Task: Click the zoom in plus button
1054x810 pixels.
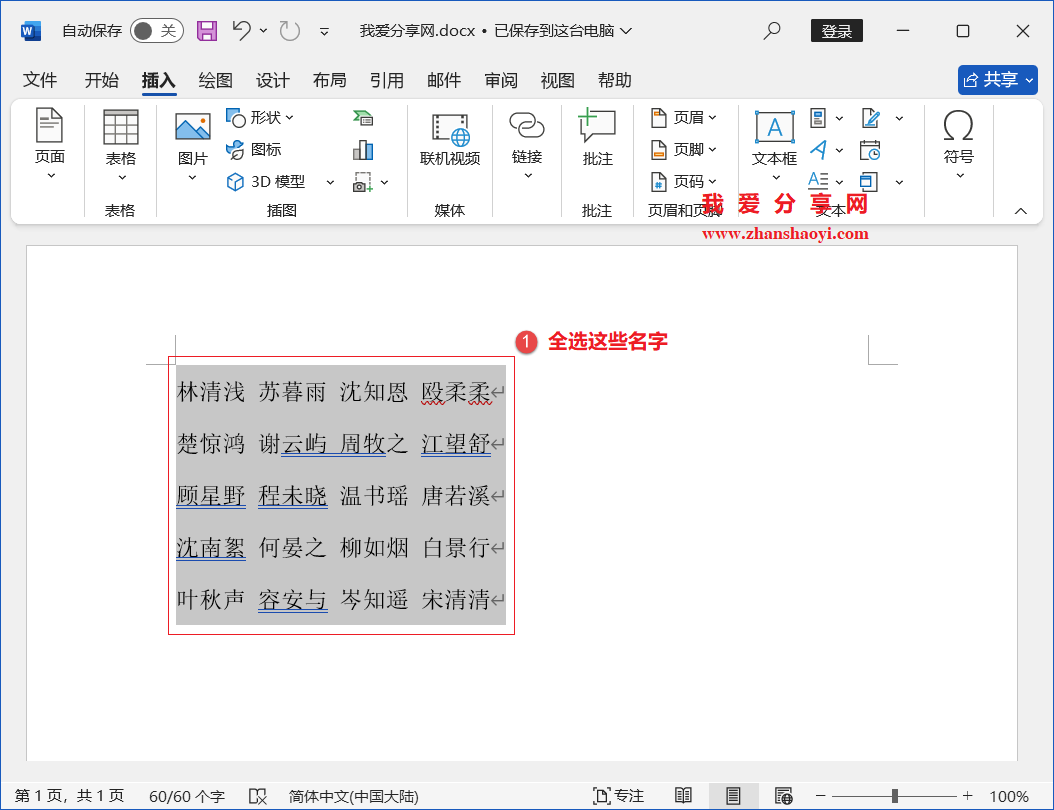Action: (967, 796)
